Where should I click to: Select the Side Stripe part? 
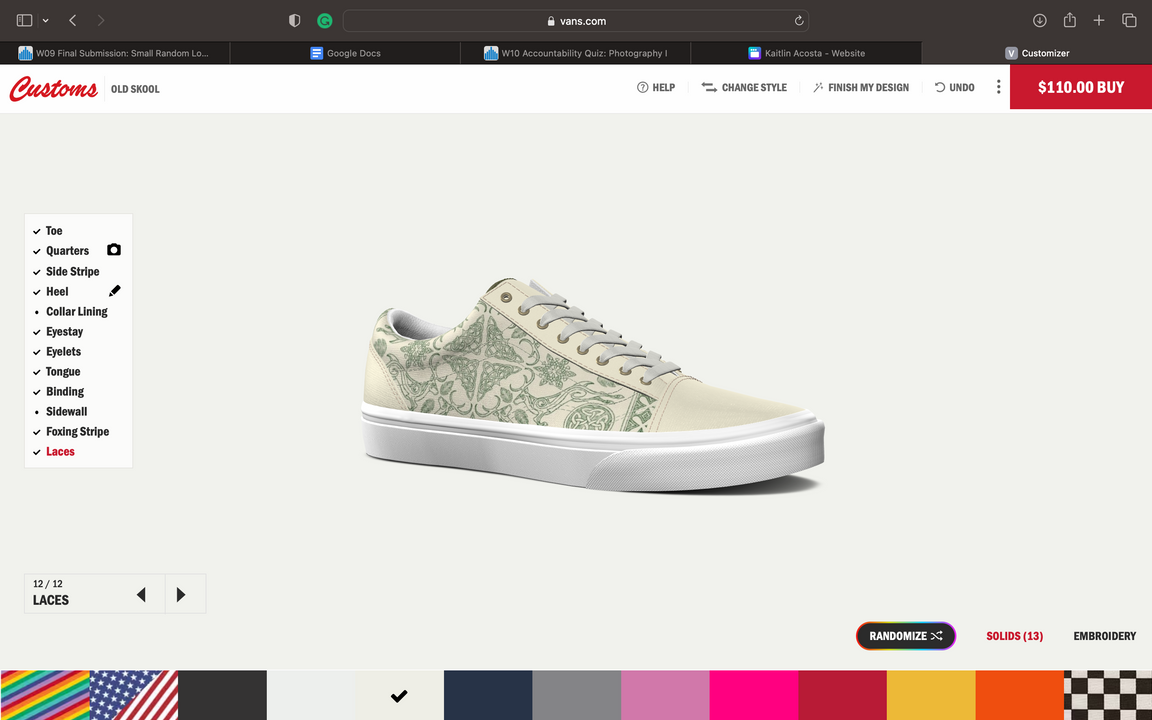click(x=72, y=271)
